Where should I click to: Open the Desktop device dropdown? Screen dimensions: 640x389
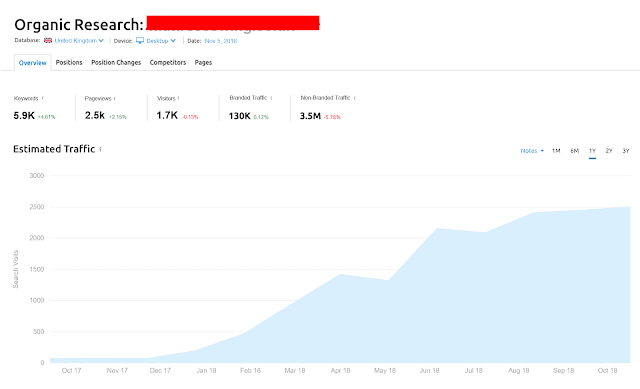point(161,41)
